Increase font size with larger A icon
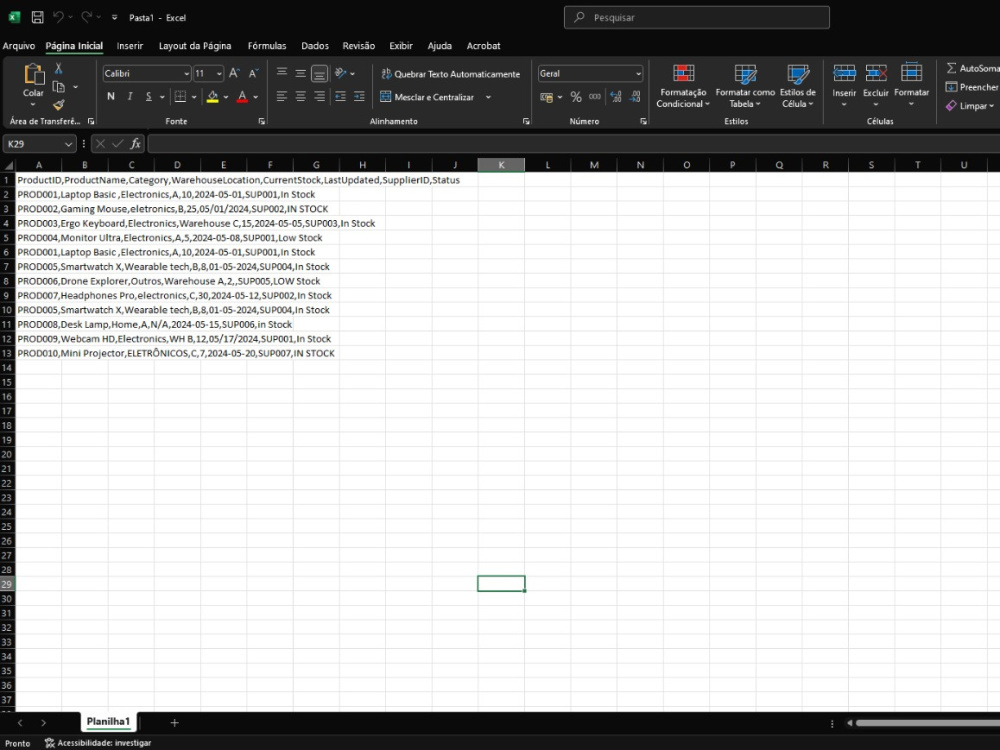 point(234,73)
